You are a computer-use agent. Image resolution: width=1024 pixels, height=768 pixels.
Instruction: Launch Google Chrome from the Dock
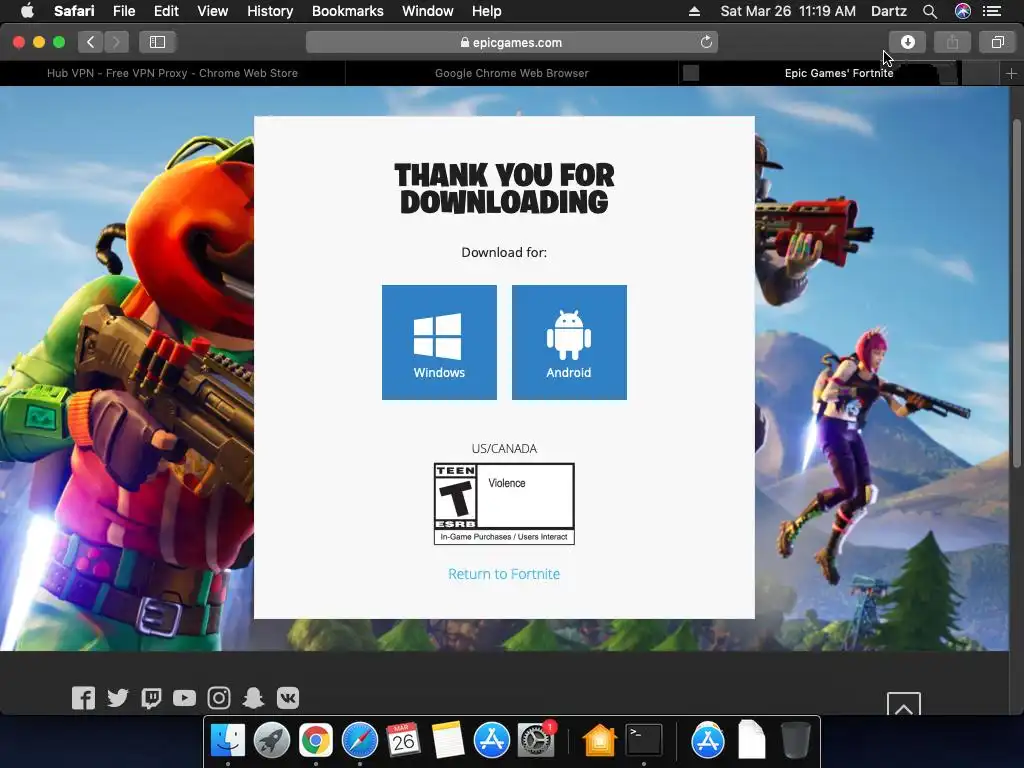coord(315,741)
